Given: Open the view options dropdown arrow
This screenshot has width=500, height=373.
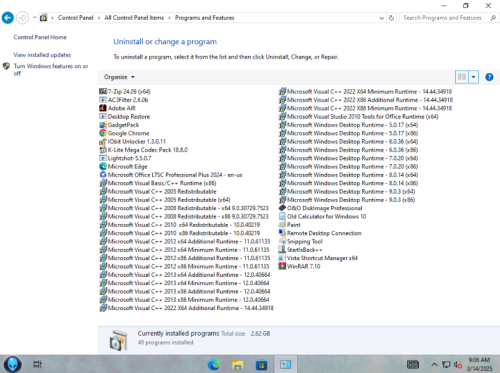Looking at the screenshot, I should click(473, 77).
